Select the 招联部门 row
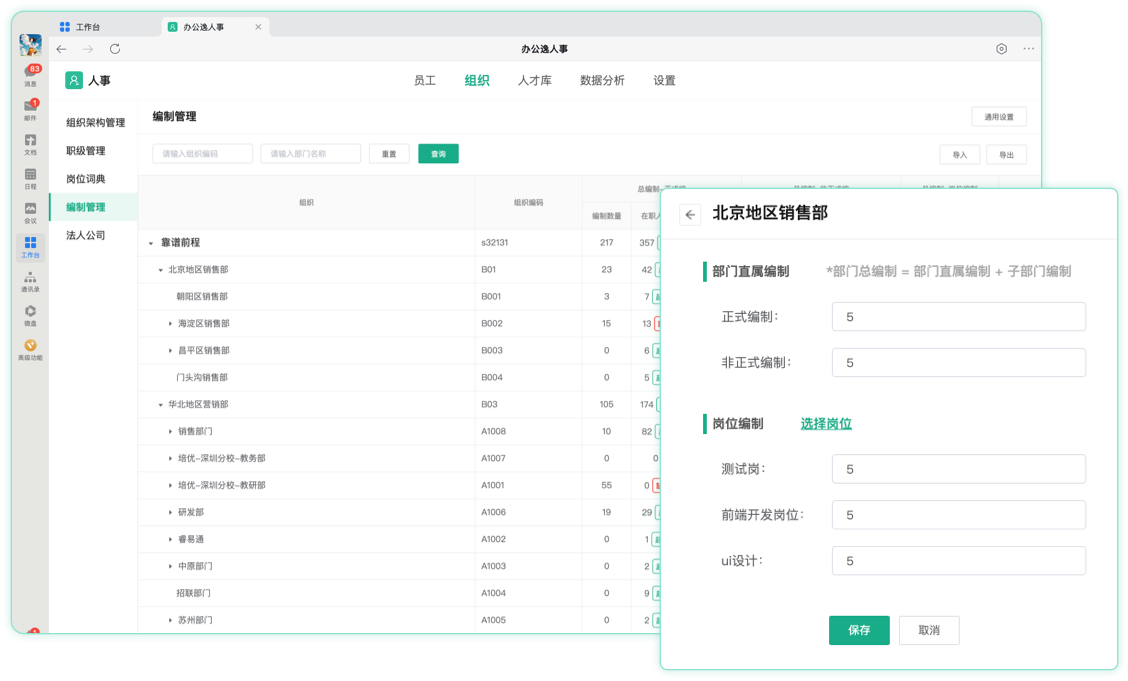The height and width of the screenshot is (681, 1128). click(x=399, y=593)
